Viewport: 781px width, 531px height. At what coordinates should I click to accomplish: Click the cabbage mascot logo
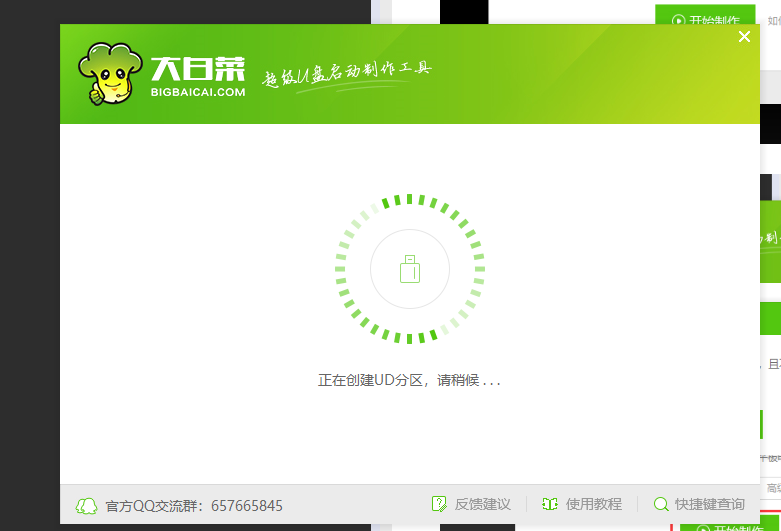click(110, 74)
